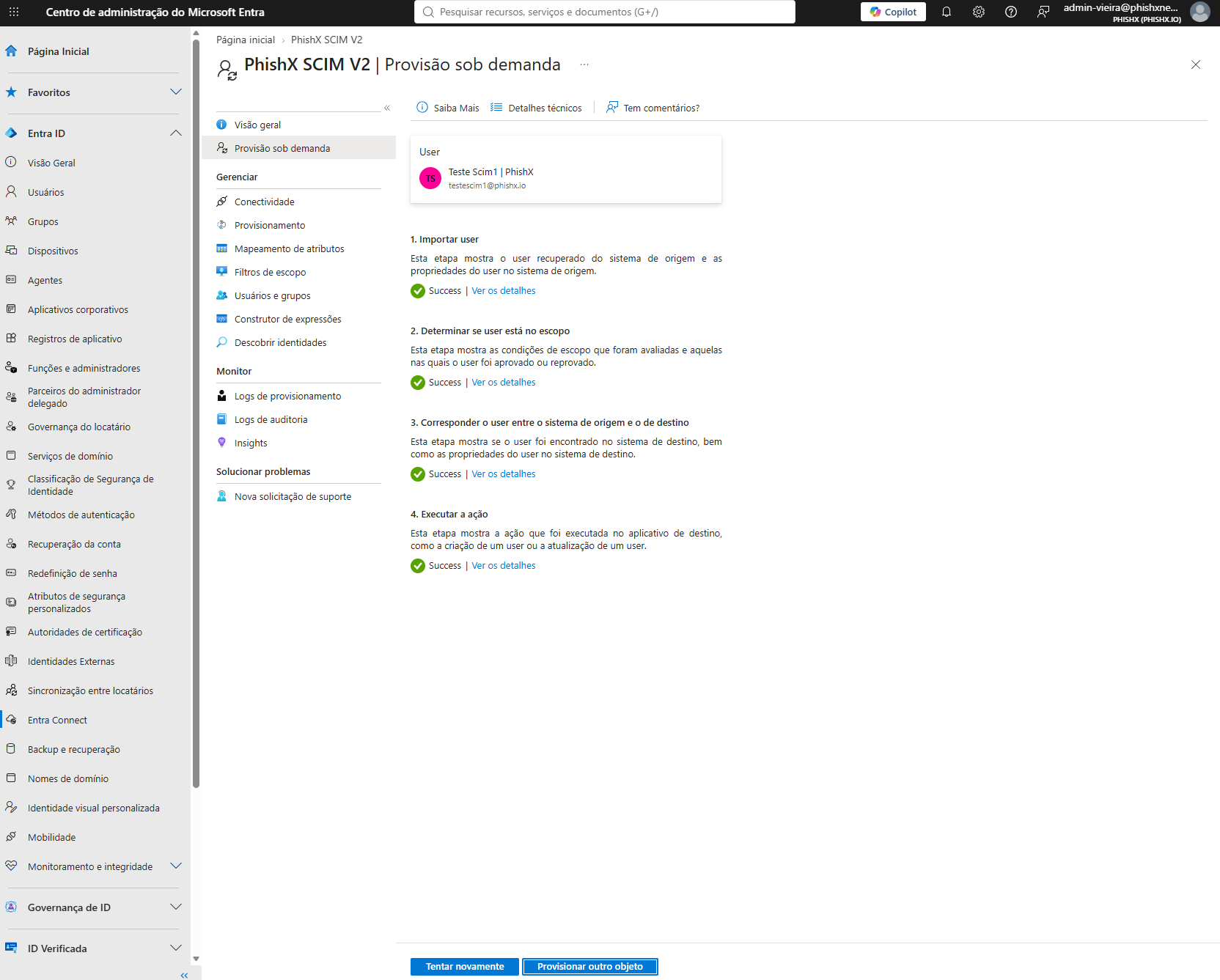Focus the search resources box

605,12
